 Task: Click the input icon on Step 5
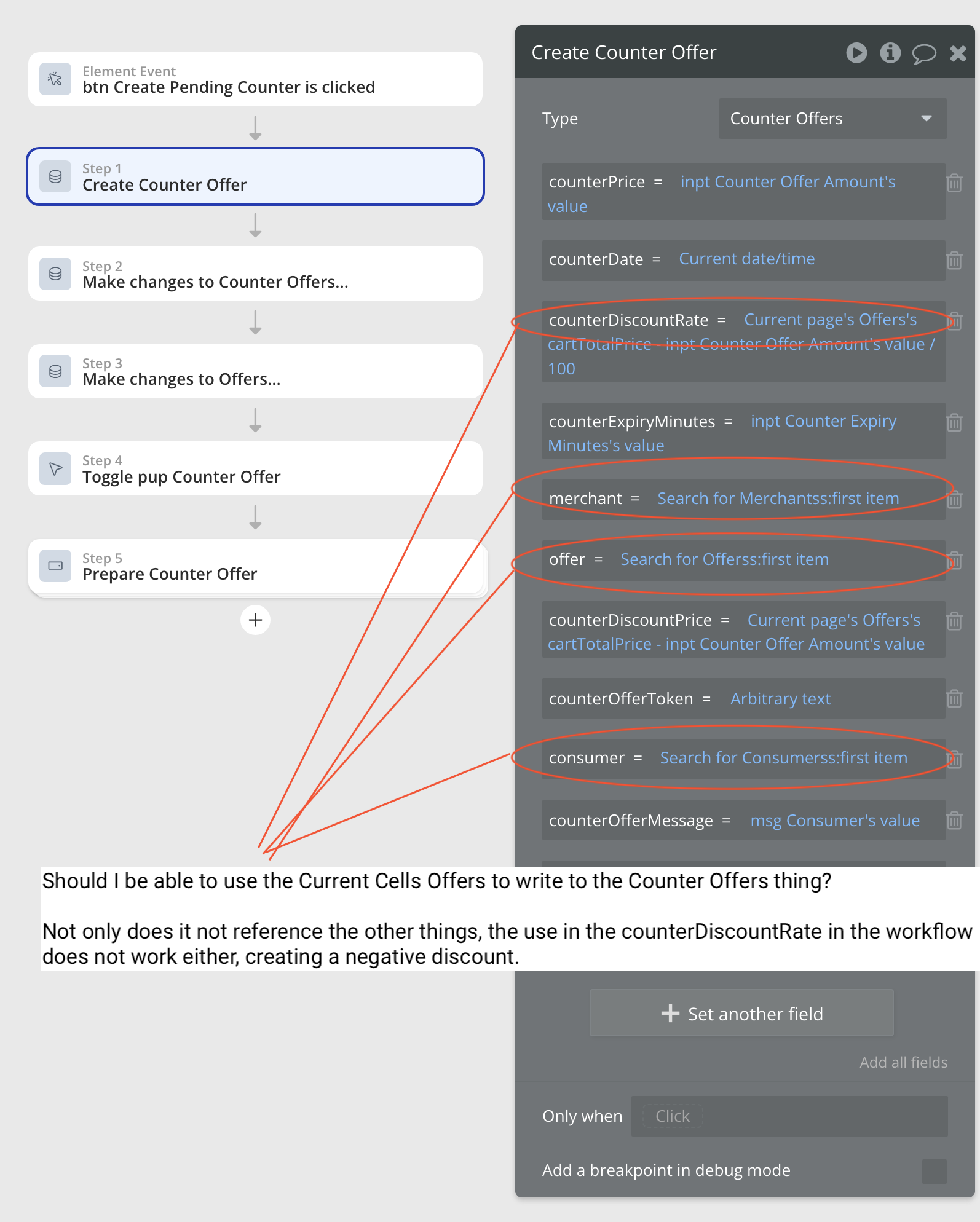[x=55, y=566]
